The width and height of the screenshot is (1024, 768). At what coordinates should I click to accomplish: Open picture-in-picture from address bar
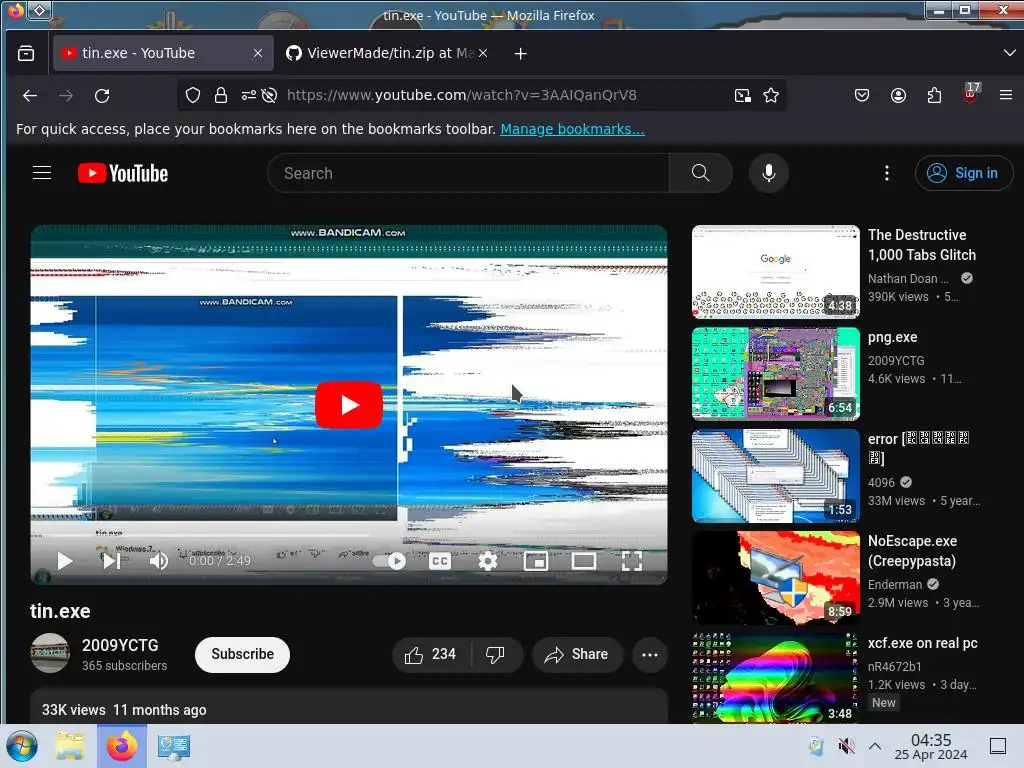[743, 96]
